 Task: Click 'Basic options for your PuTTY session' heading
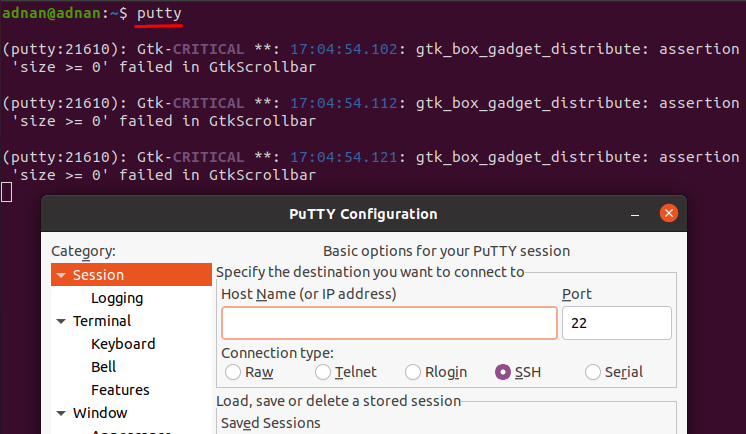pyautogui.click(x=446, y=251)
